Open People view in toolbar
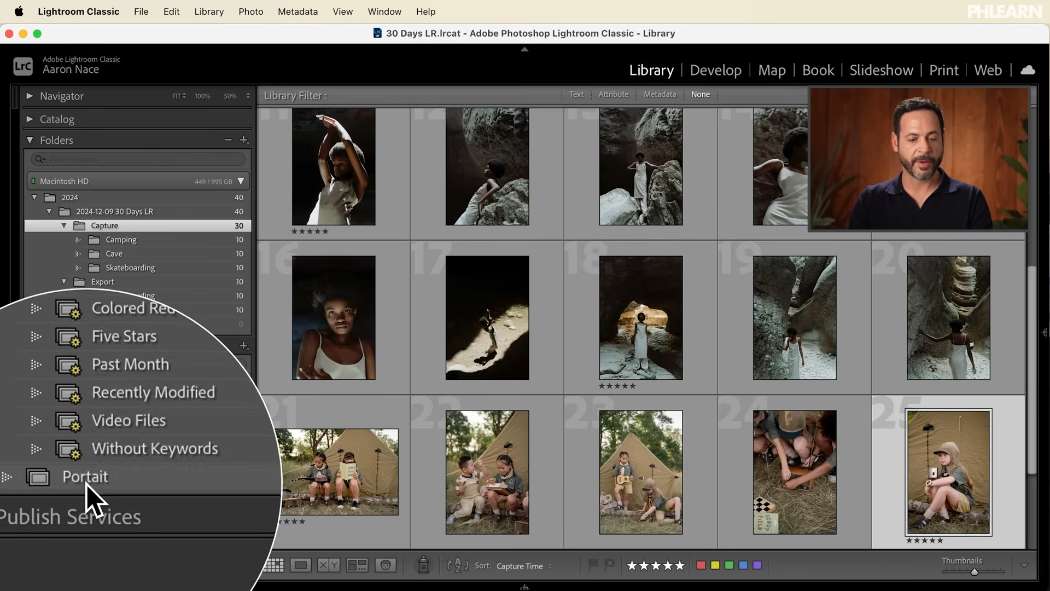Image resolution: width=1050 pixels, height=591 pixels. point(386,566)
